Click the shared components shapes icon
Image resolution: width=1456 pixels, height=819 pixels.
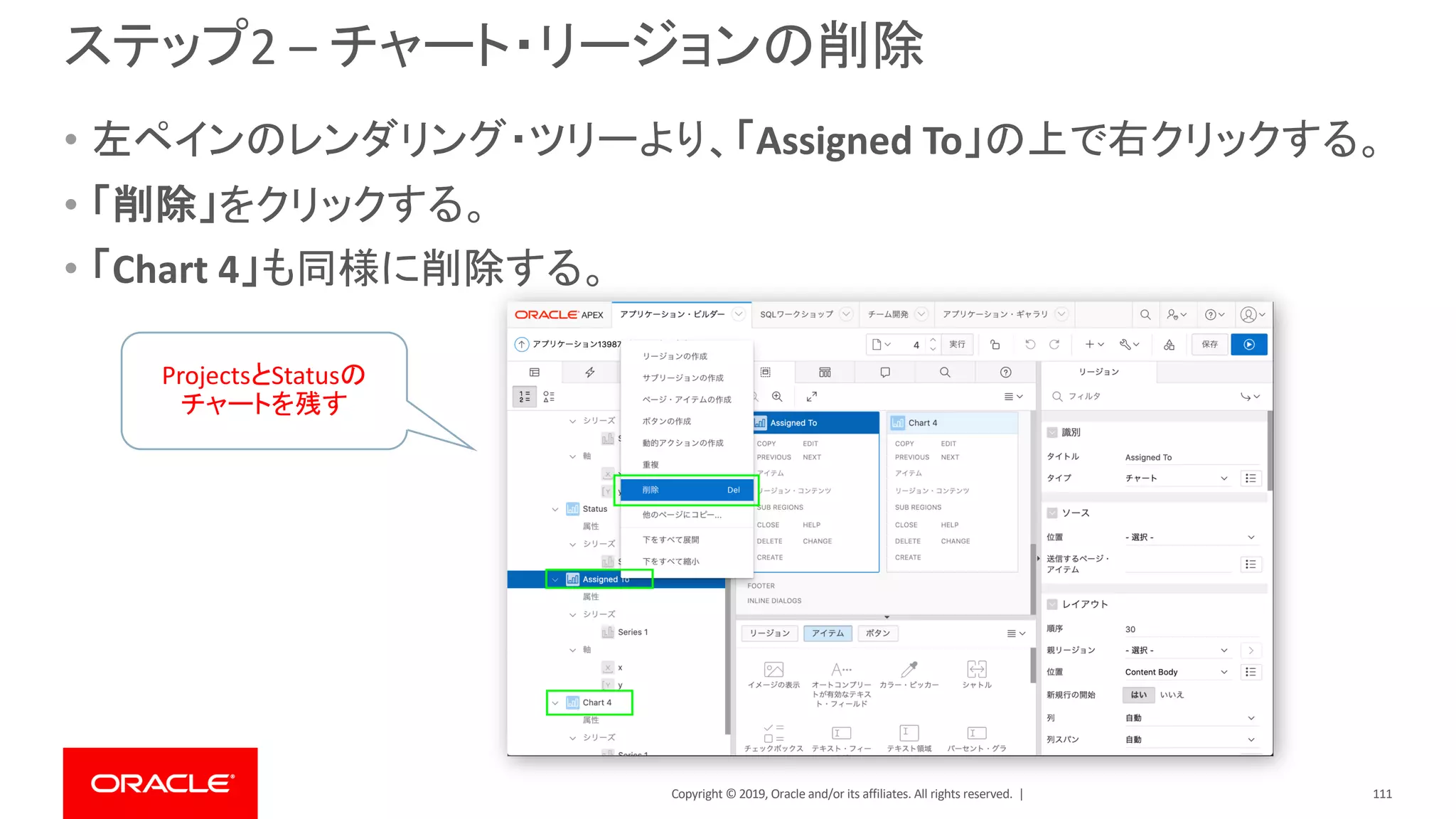pos(1169,344)
